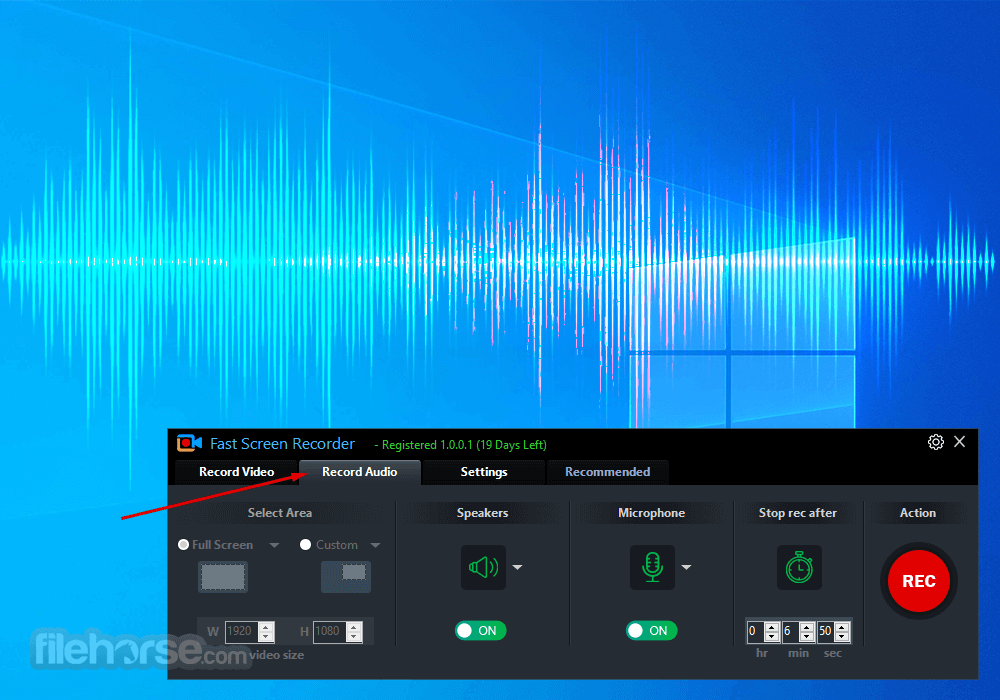Click the minutes field showing 6

790,631
